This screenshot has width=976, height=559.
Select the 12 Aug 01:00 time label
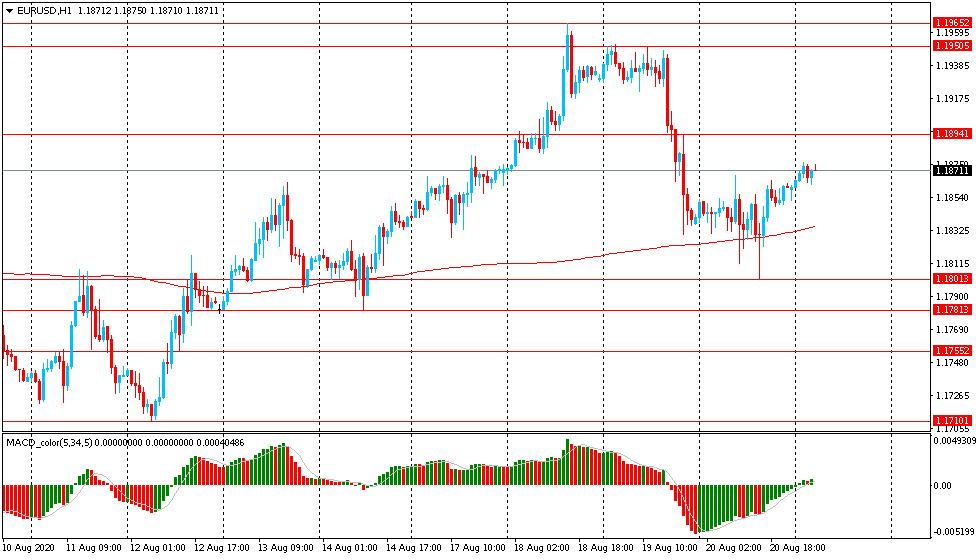(x=157, y=548)
